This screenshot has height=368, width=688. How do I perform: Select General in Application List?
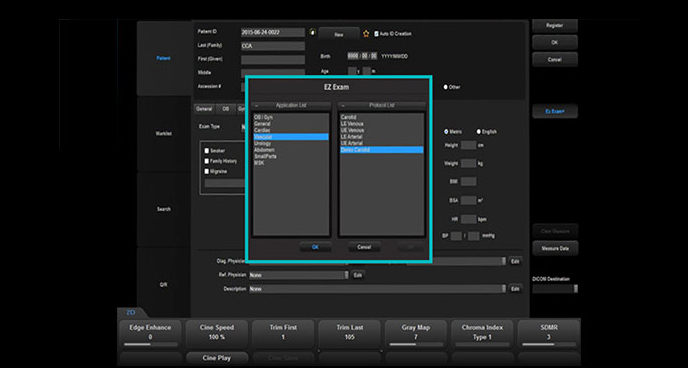(x=291, y=124)
